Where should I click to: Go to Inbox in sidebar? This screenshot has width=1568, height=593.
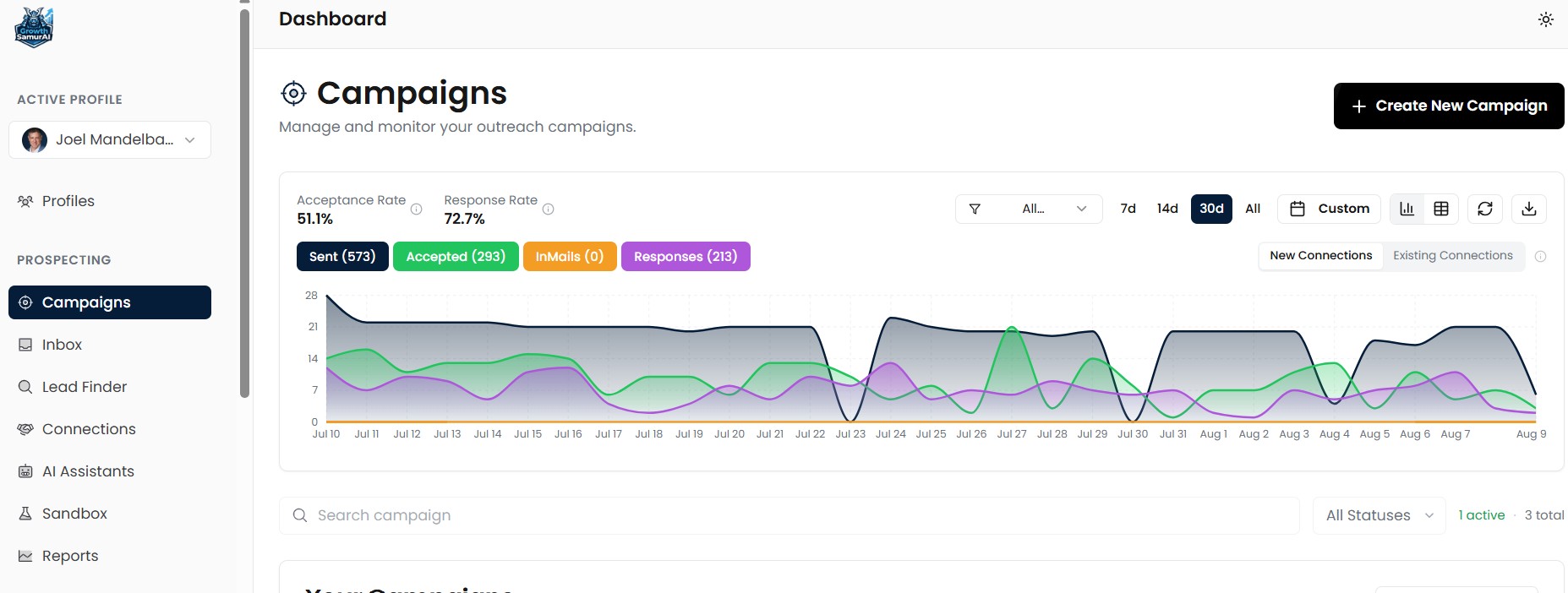110,345
